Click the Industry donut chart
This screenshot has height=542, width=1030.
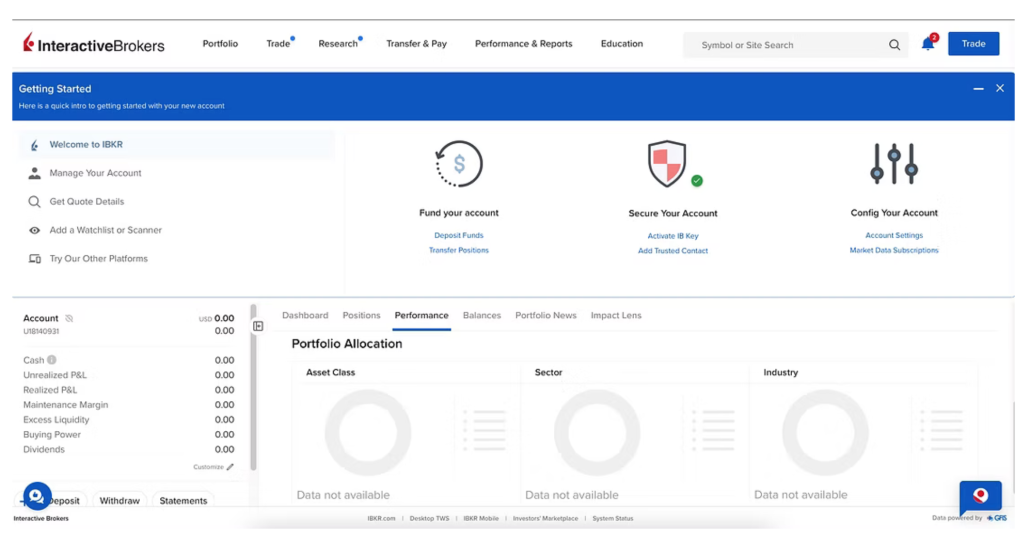(x=825, y=432)
